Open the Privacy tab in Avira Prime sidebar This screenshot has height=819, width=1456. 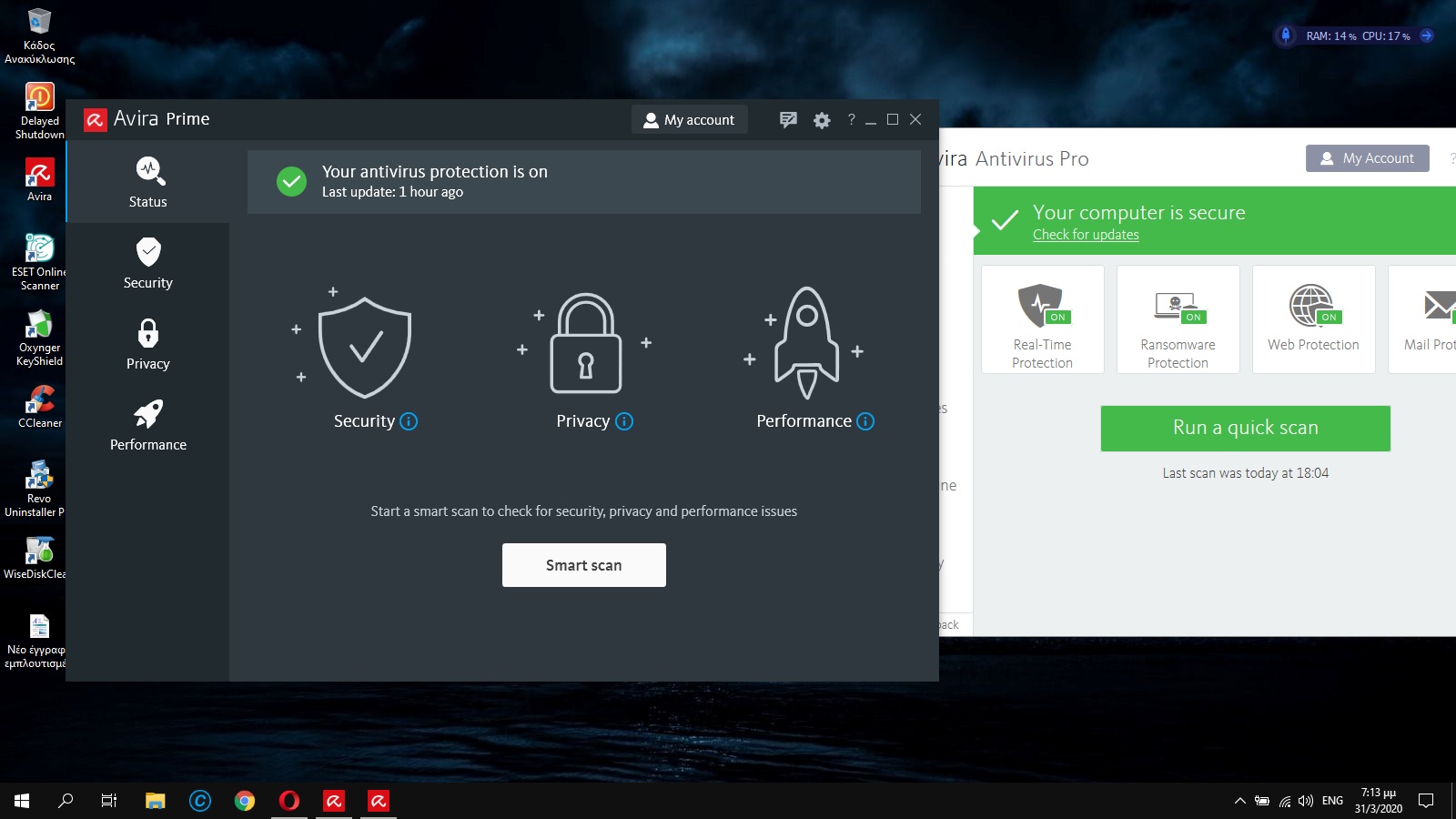pos(148,344)
